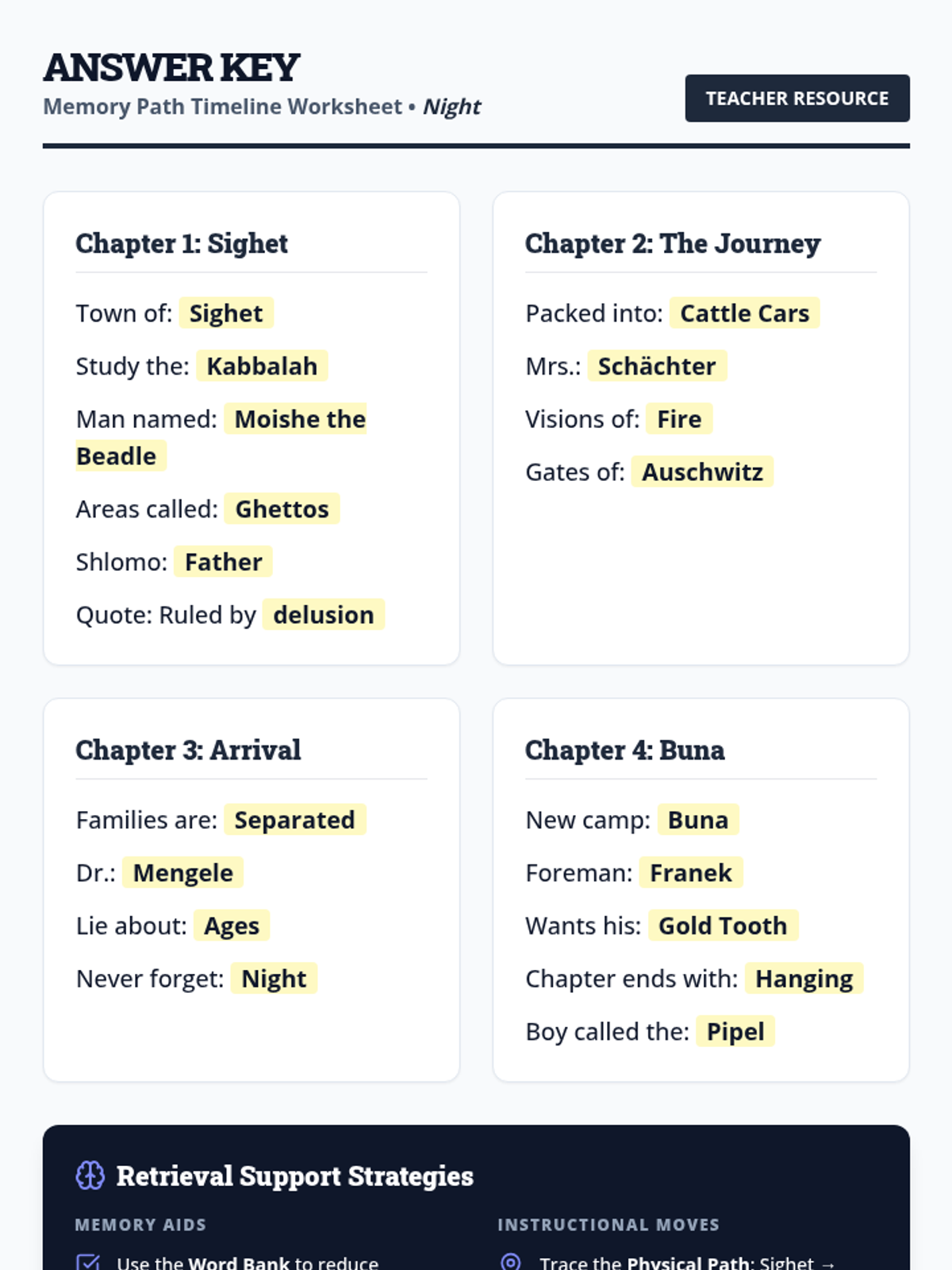The image size is (952, 1270).
Task: Click the ANSWER KEY title
Action: tap(171, 67)
